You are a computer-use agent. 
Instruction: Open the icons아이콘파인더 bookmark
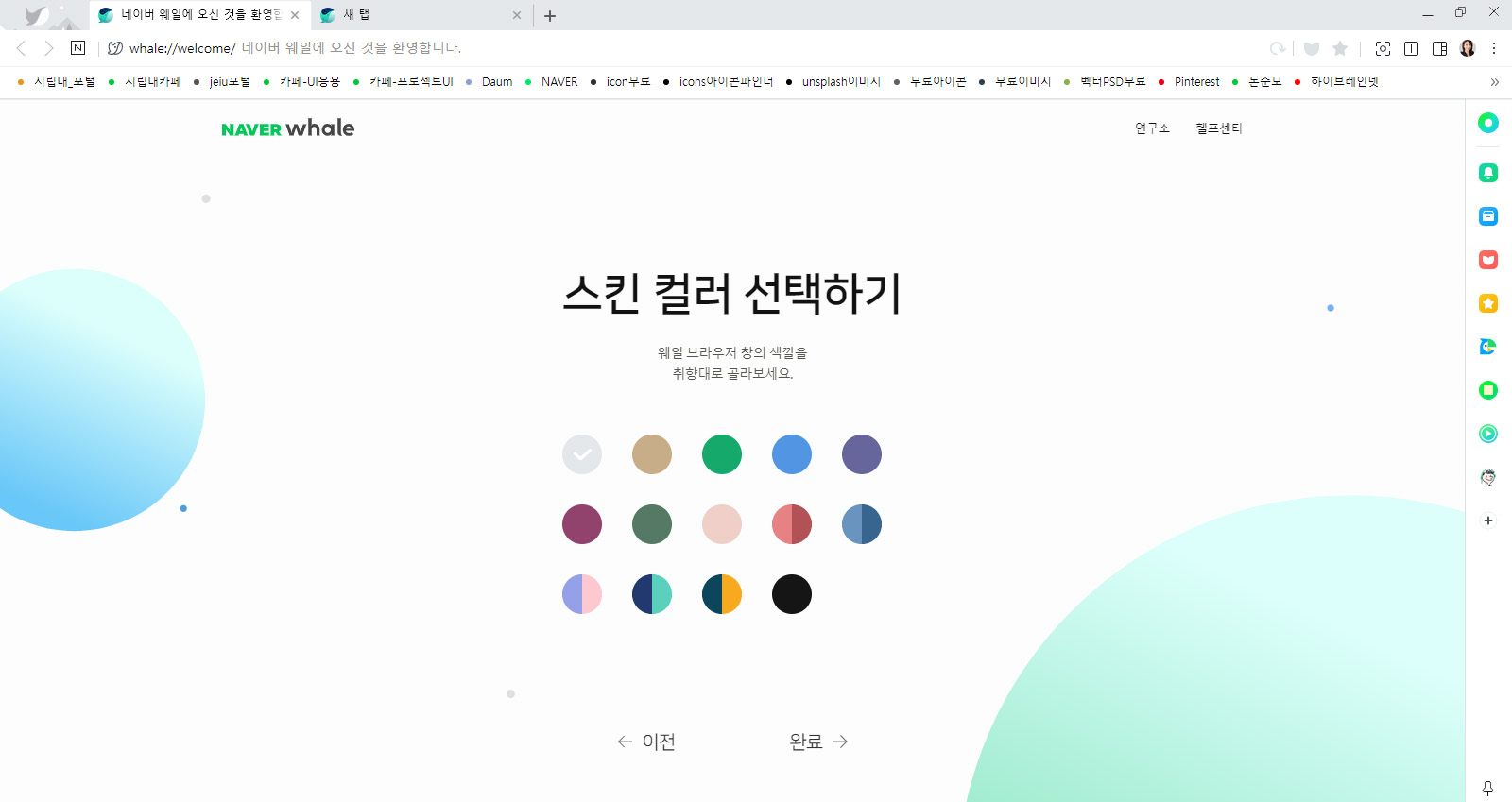click(718, 82)
